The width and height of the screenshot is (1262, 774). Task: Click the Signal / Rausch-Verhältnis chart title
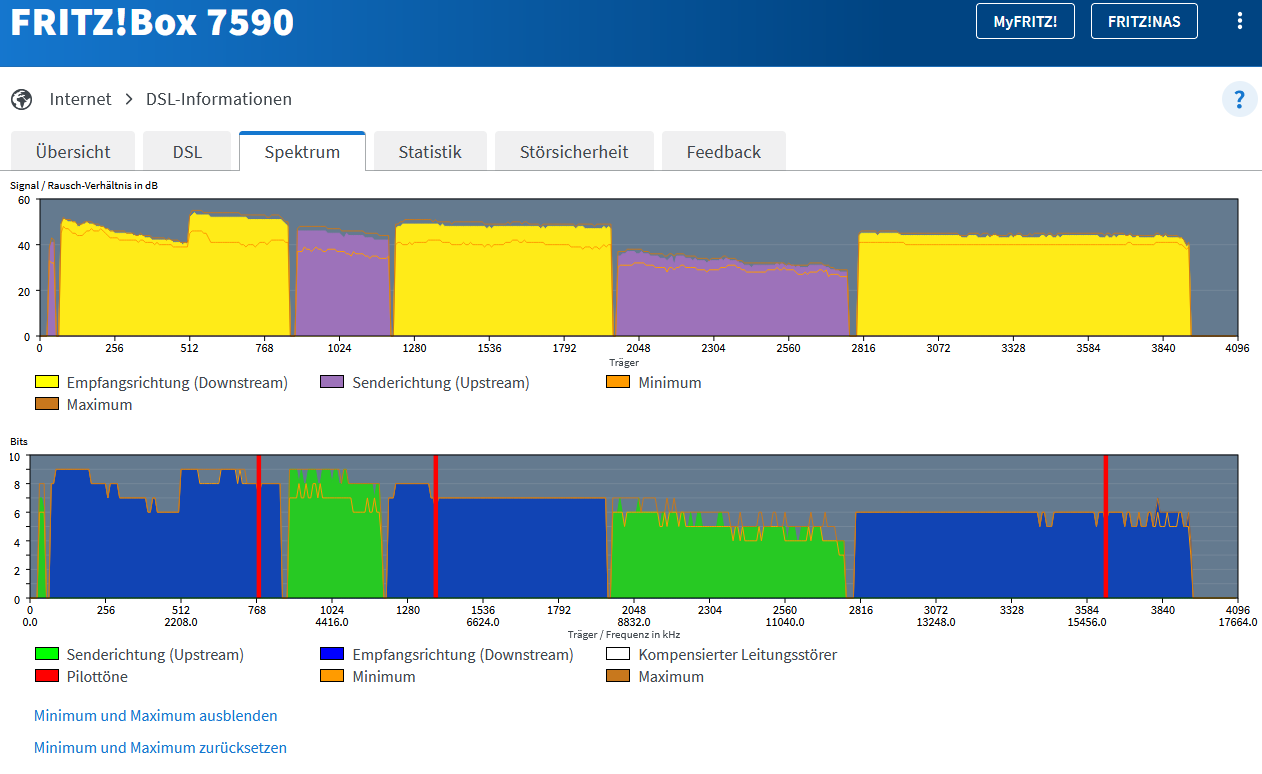point(84,185)
